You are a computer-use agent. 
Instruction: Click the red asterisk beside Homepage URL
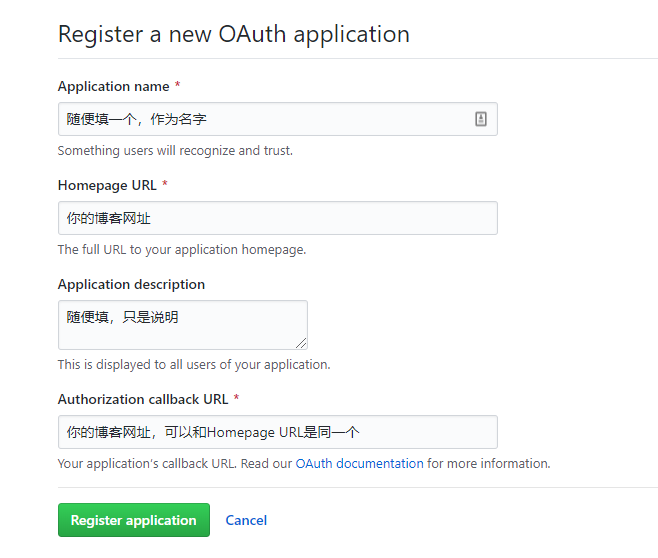[165, 183]
